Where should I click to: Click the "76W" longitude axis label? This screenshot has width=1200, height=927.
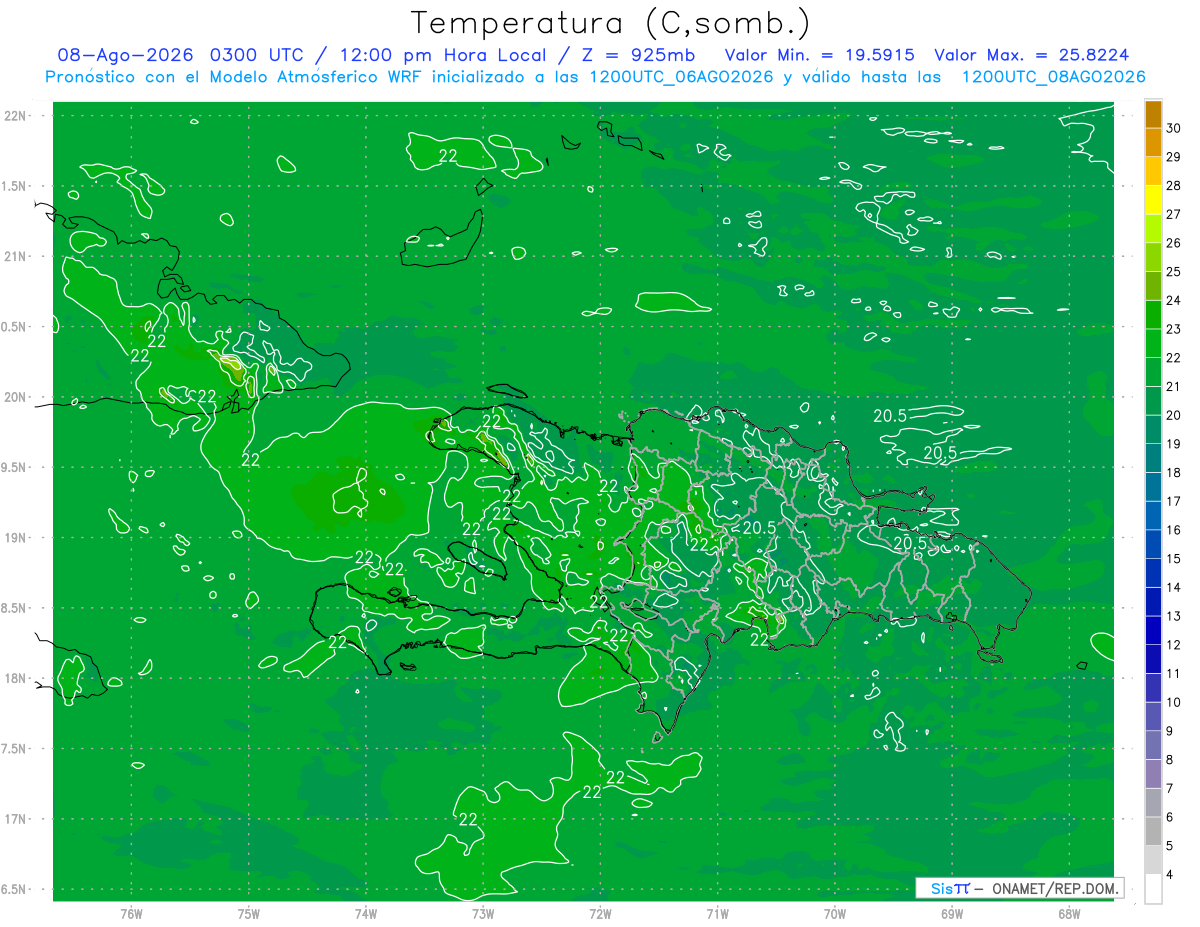click(131, 914)
